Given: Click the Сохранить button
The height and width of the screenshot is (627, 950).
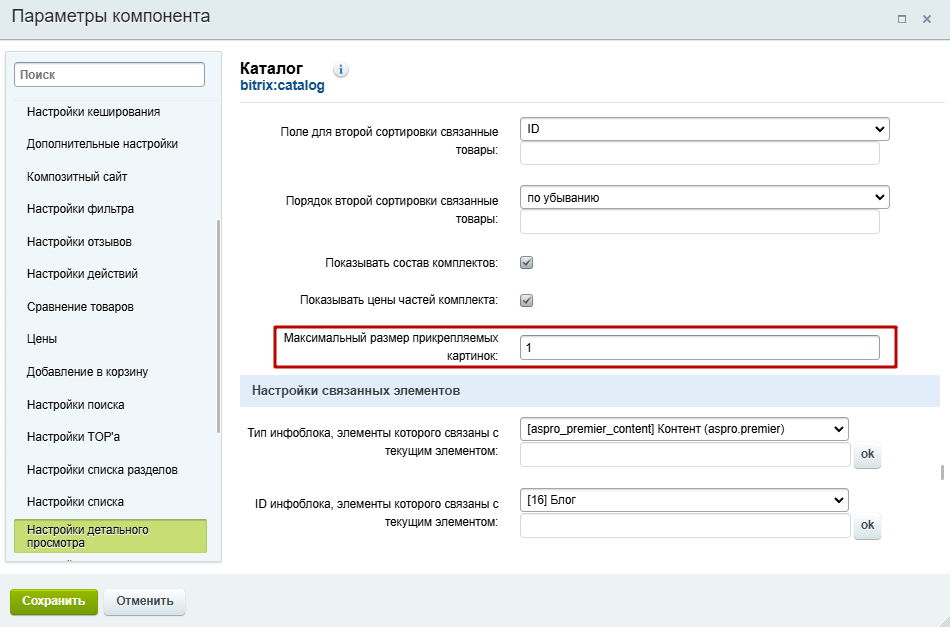Looking at the screenshot, I should point(54,602).
